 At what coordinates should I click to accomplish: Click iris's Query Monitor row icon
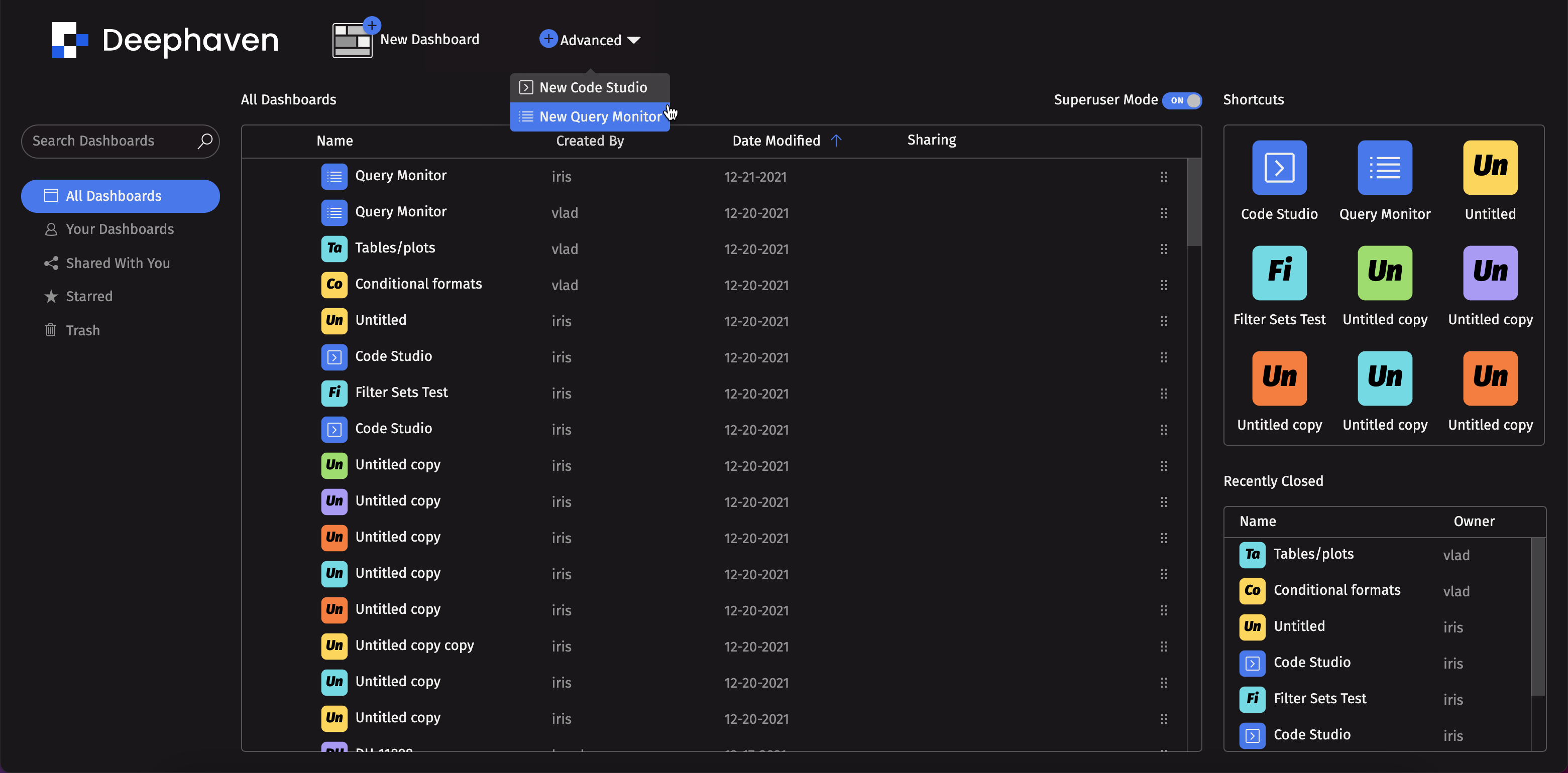pos(334,176)
